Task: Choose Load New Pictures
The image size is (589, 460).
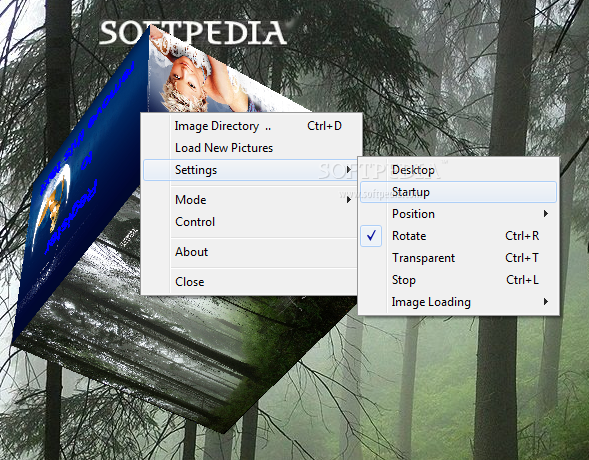Action: click(250, 148)
